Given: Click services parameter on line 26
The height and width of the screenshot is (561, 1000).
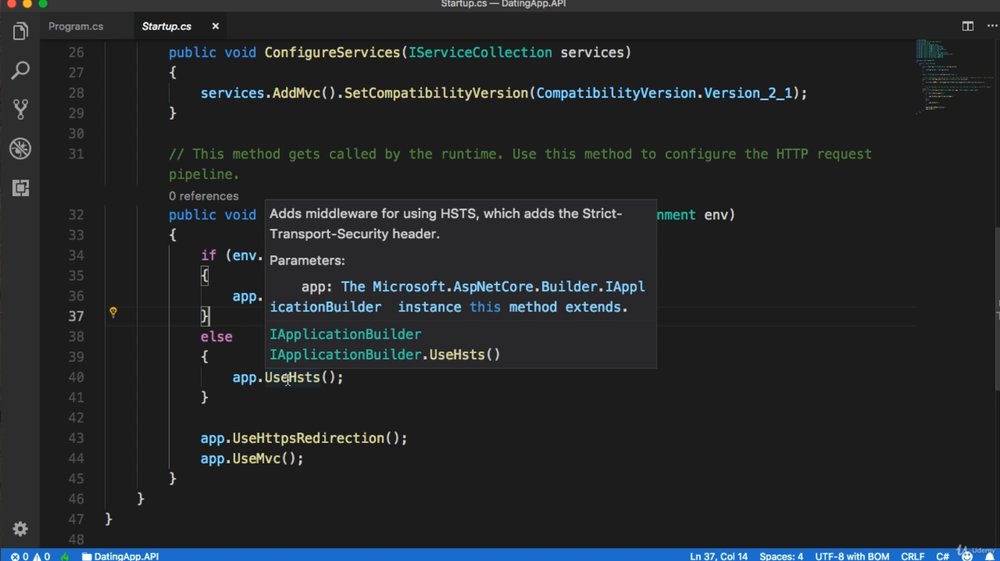Looking at the screenshot, I should click(x=592, y=52).
